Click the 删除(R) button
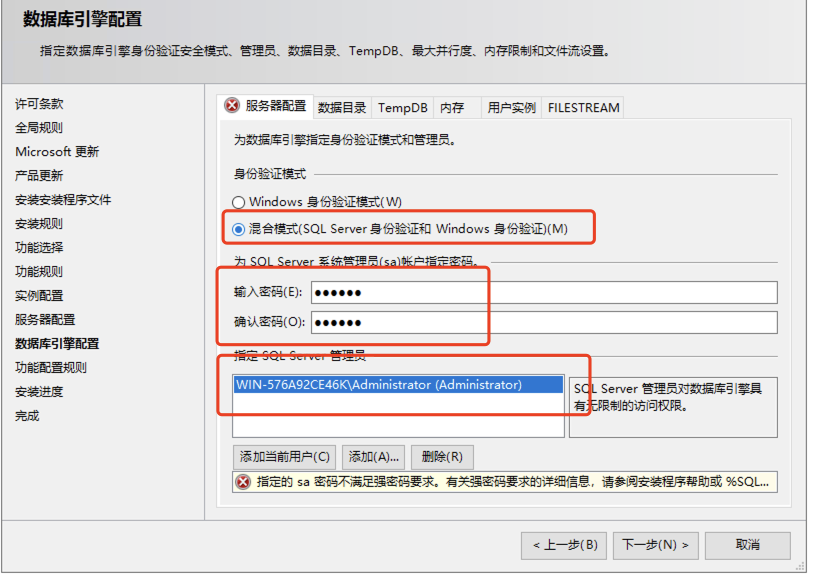 (441, 457)
